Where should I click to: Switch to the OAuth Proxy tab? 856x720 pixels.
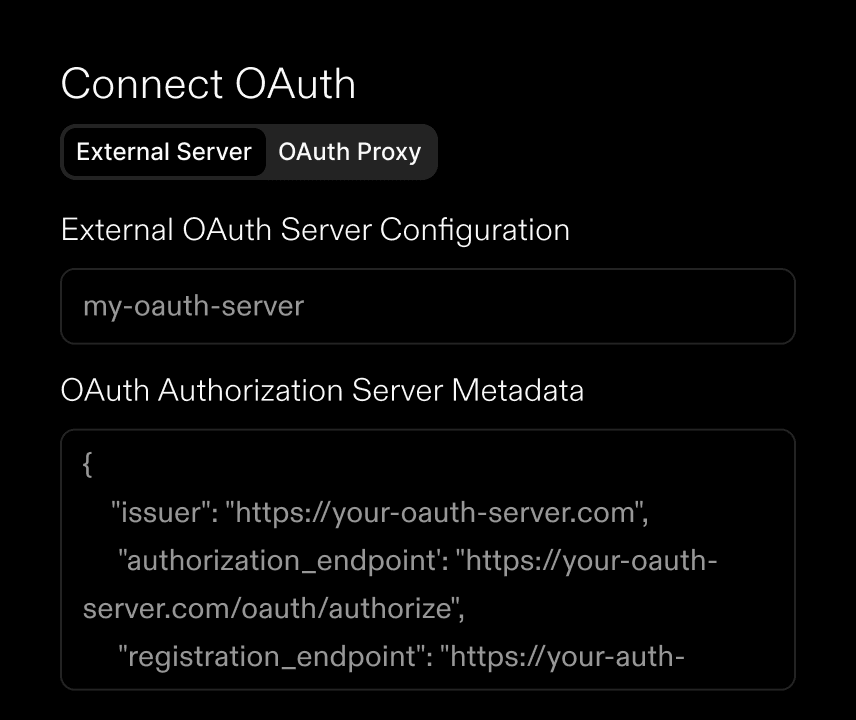point(350,152)
